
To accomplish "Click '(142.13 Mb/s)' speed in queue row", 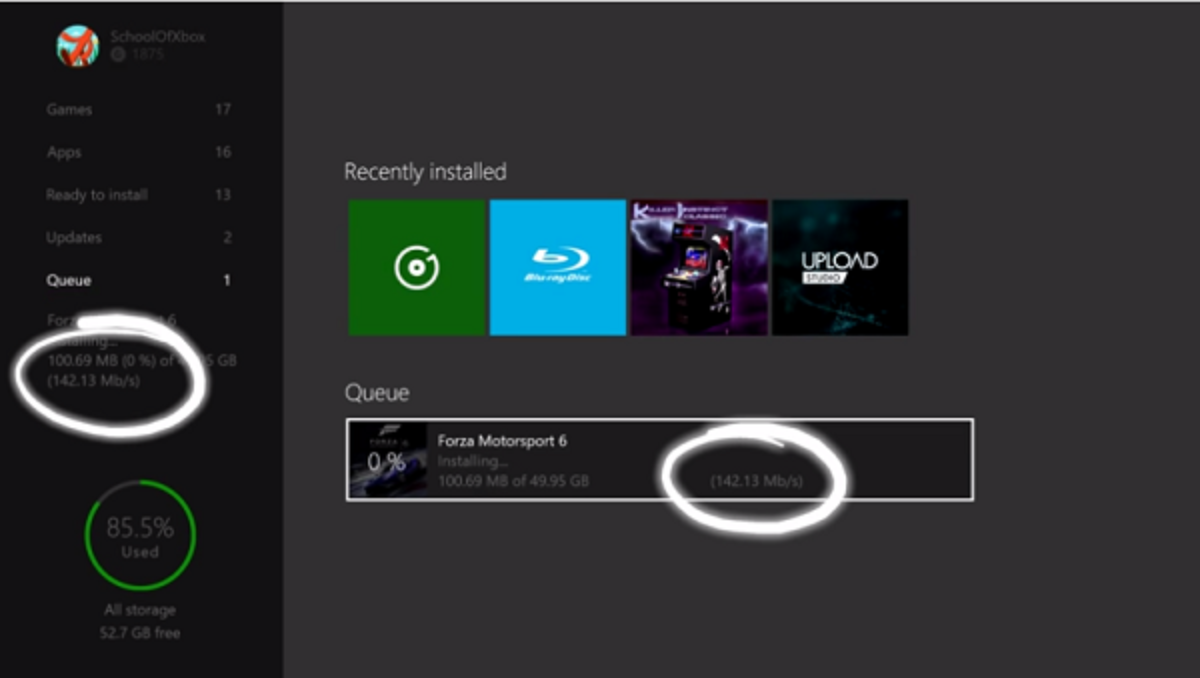I will pyautogui.click(x=756, y=481).
